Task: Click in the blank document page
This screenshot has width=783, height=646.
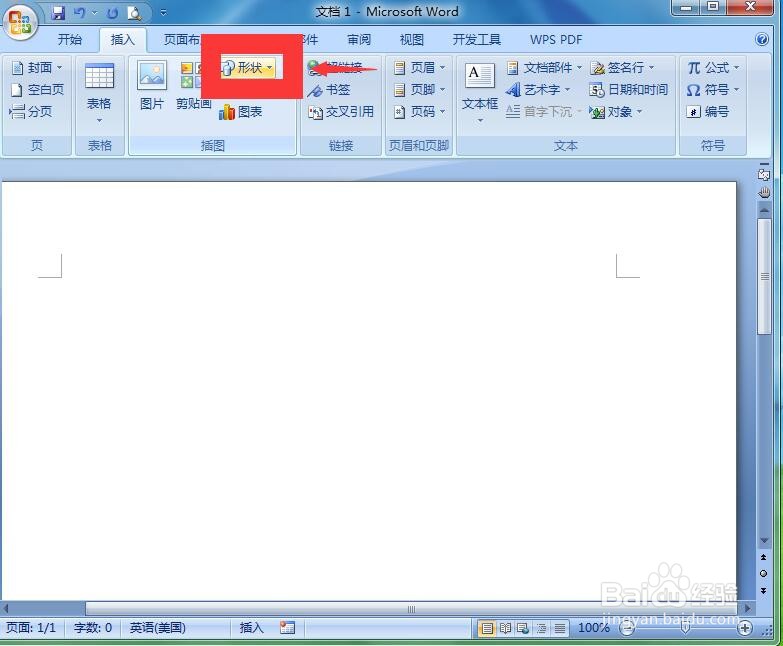Action: pyautogui.click(x=369, y=390)
